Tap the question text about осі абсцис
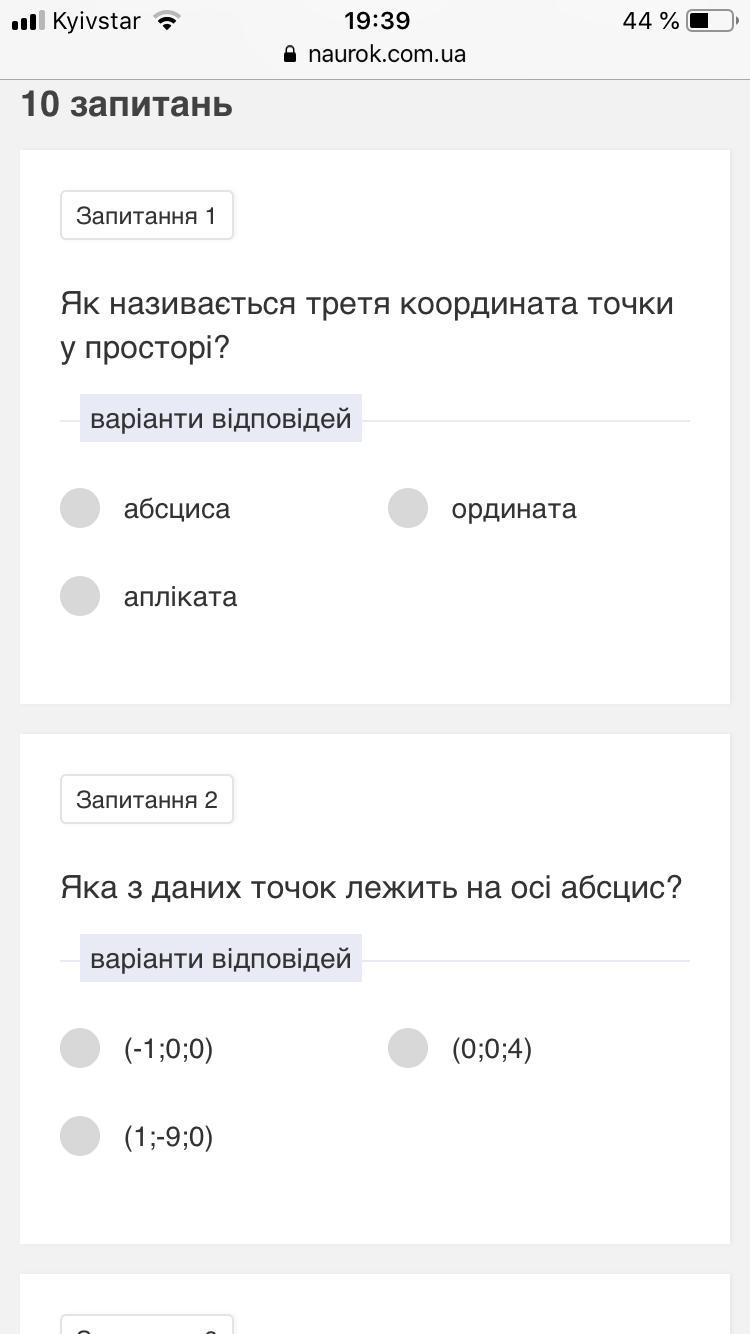 (371, 887)
